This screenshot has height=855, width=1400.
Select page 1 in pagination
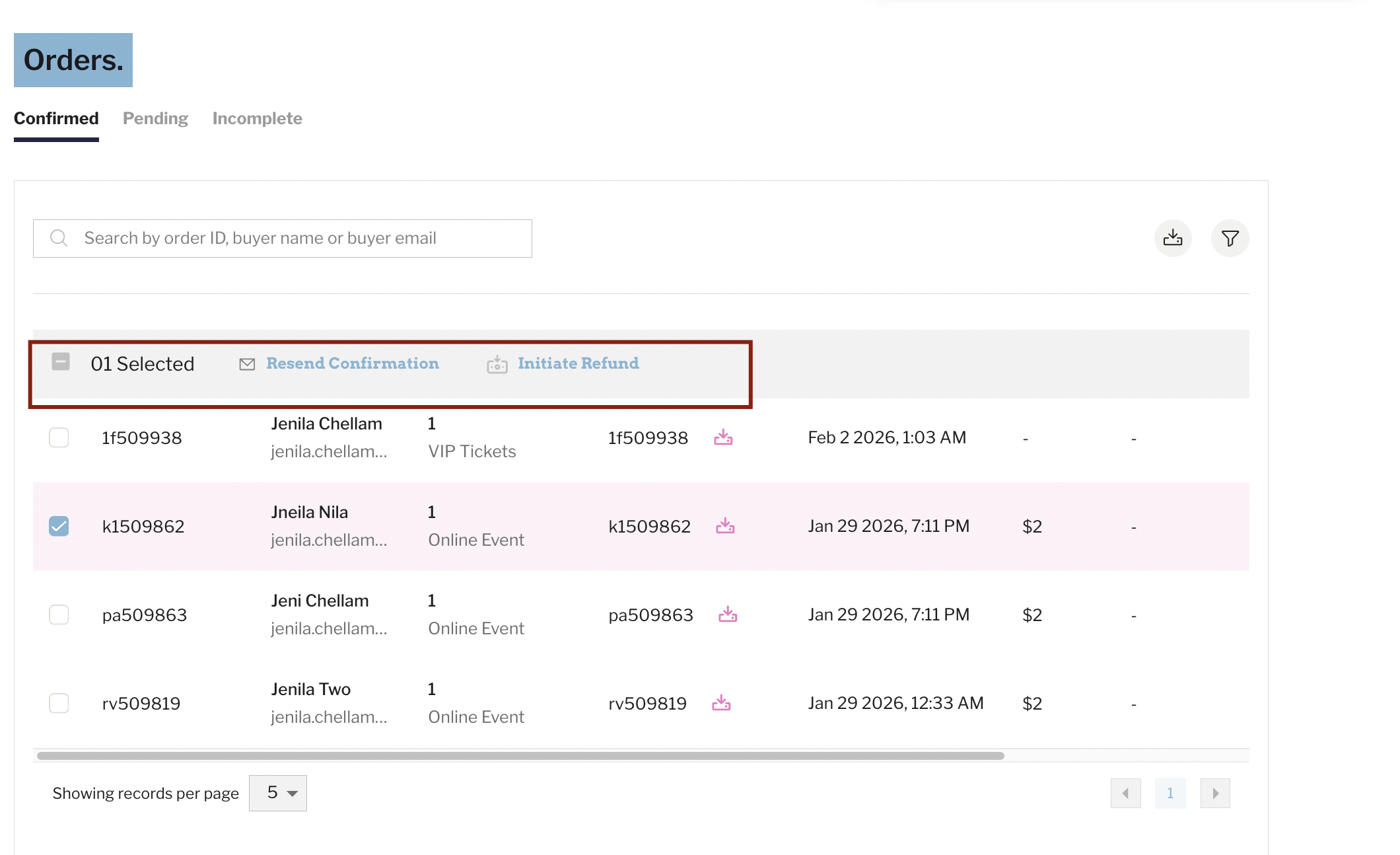(x=1170, y=793)
